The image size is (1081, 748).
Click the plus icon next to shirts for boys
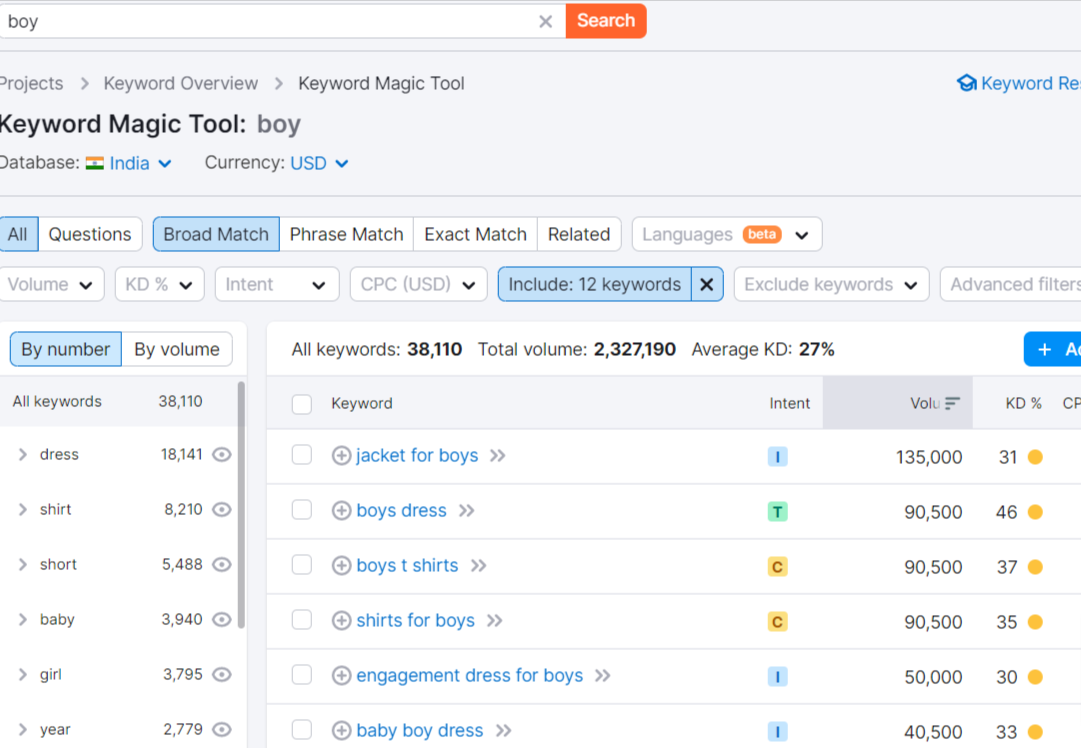(x=341, y=620)
